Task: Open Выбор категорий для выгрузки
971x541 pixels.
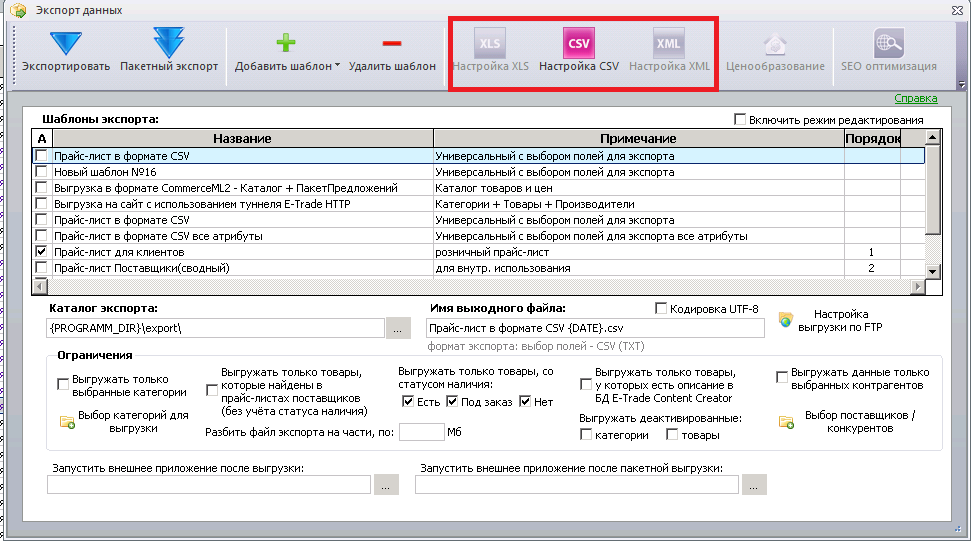Action: pyautogui.click(x=124, y=422)
